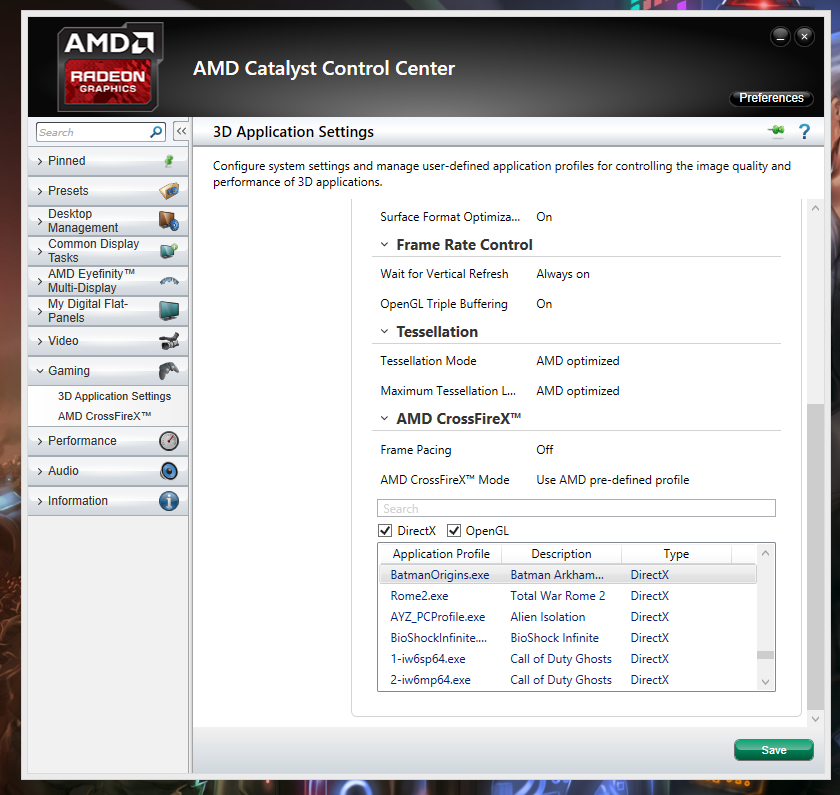Viewport: 840px width, 795px height.
Task: Click profile list scrollbar down arrow
Action: pos(765,681)
